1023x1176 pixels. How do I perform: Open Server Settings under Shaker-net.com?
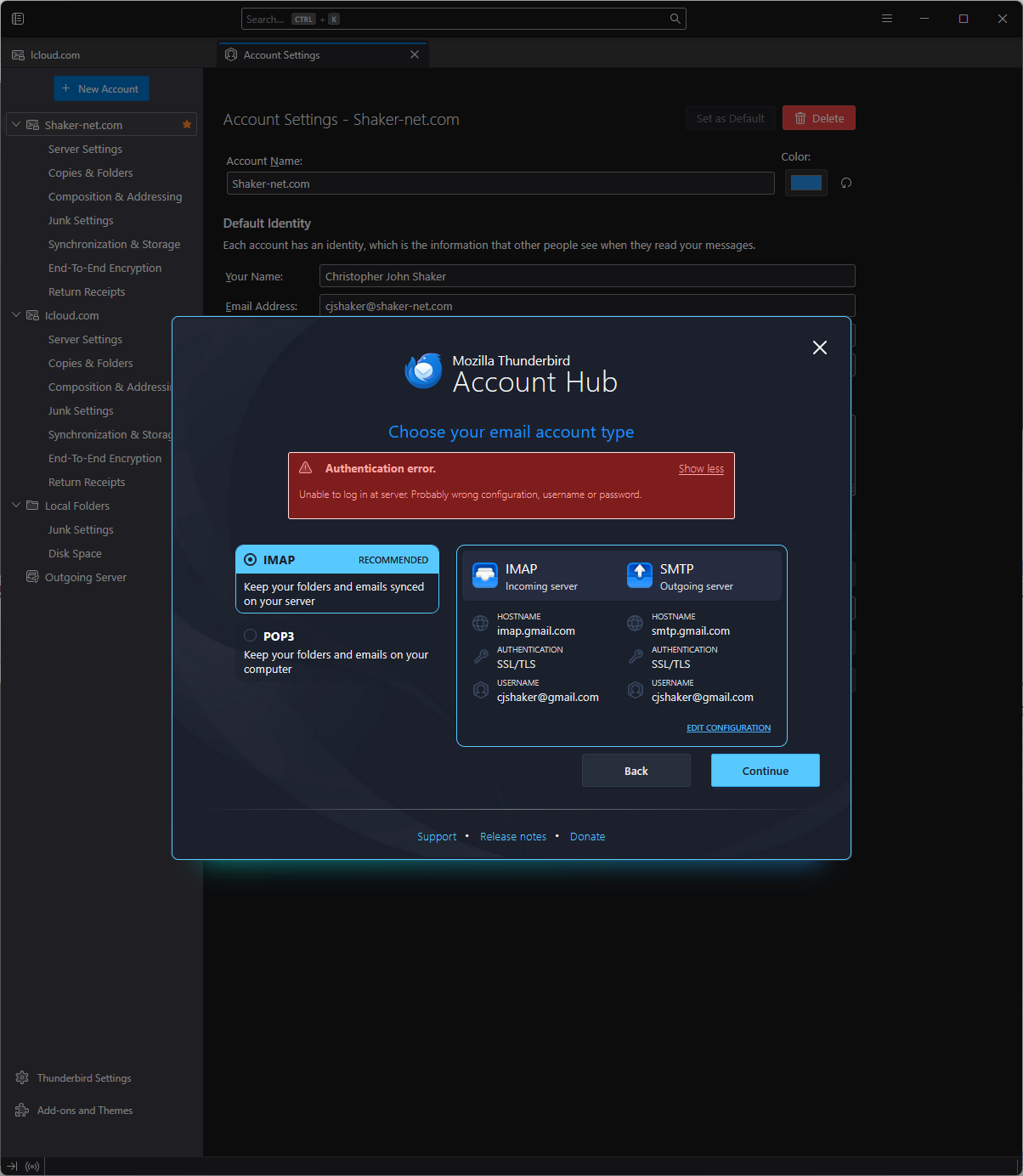tap(85, 149)
